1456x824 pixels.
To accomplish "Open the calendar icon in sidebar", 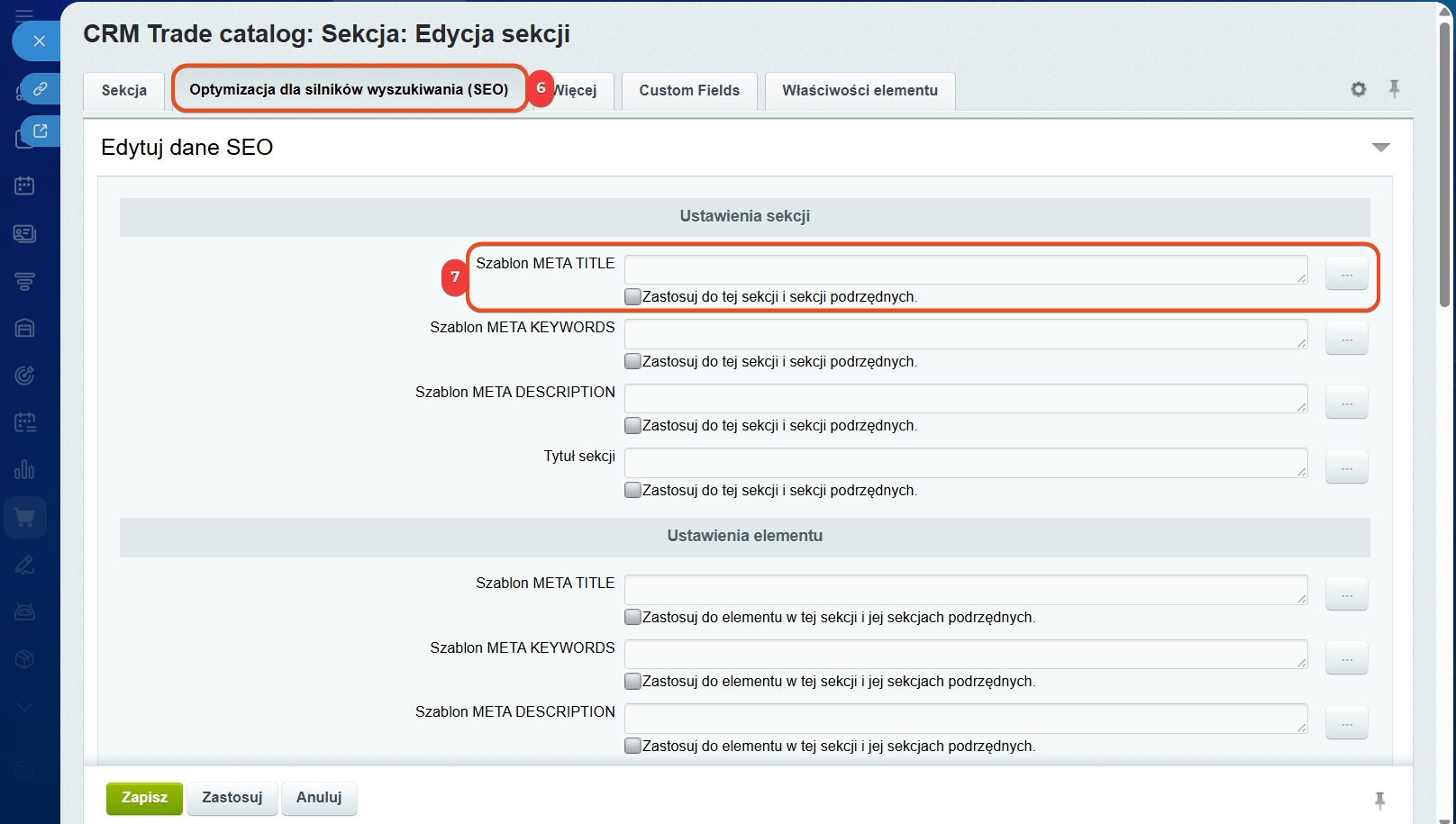I will click(x=24, y=186).
